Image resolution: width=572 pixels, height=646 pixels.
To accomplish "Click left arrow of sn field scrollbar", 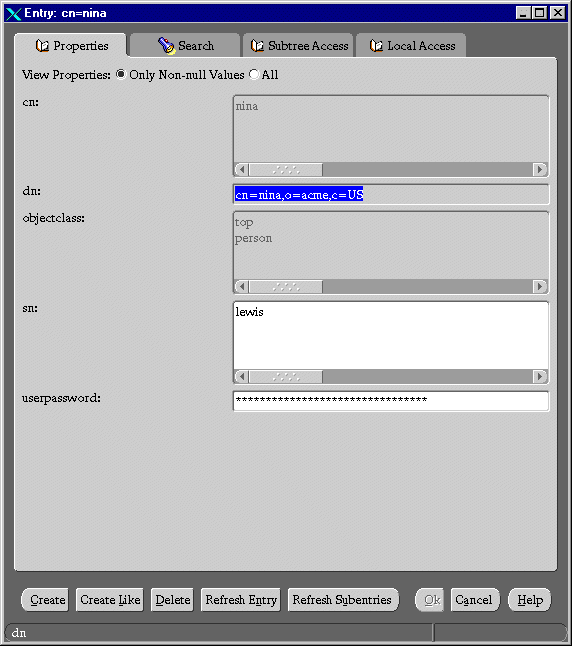I will pos(242,376).
